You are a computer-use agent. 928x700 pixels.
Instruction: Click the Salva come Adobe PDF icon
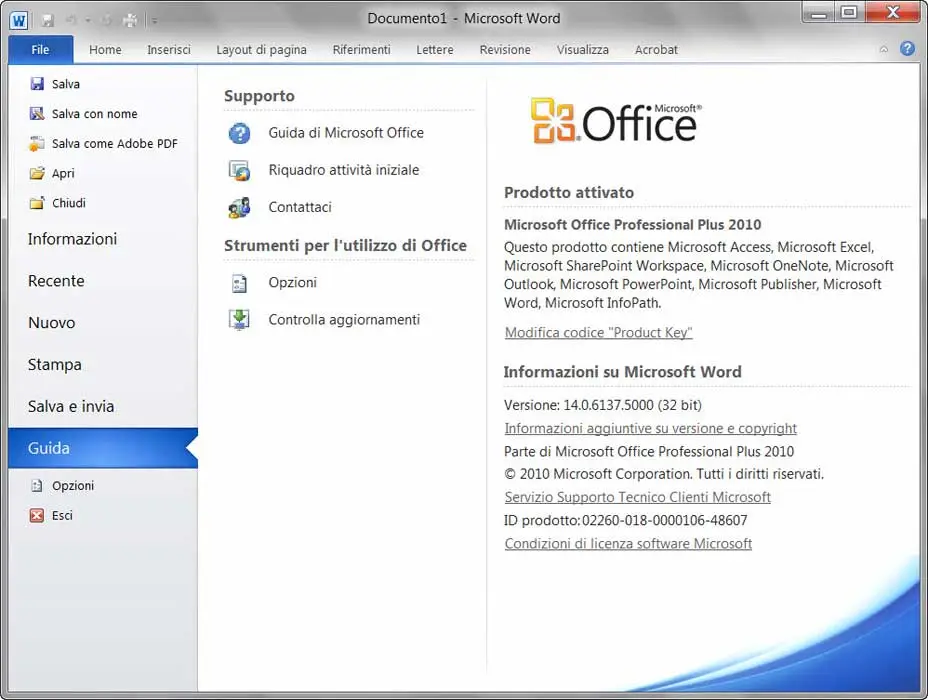[37, 143]
